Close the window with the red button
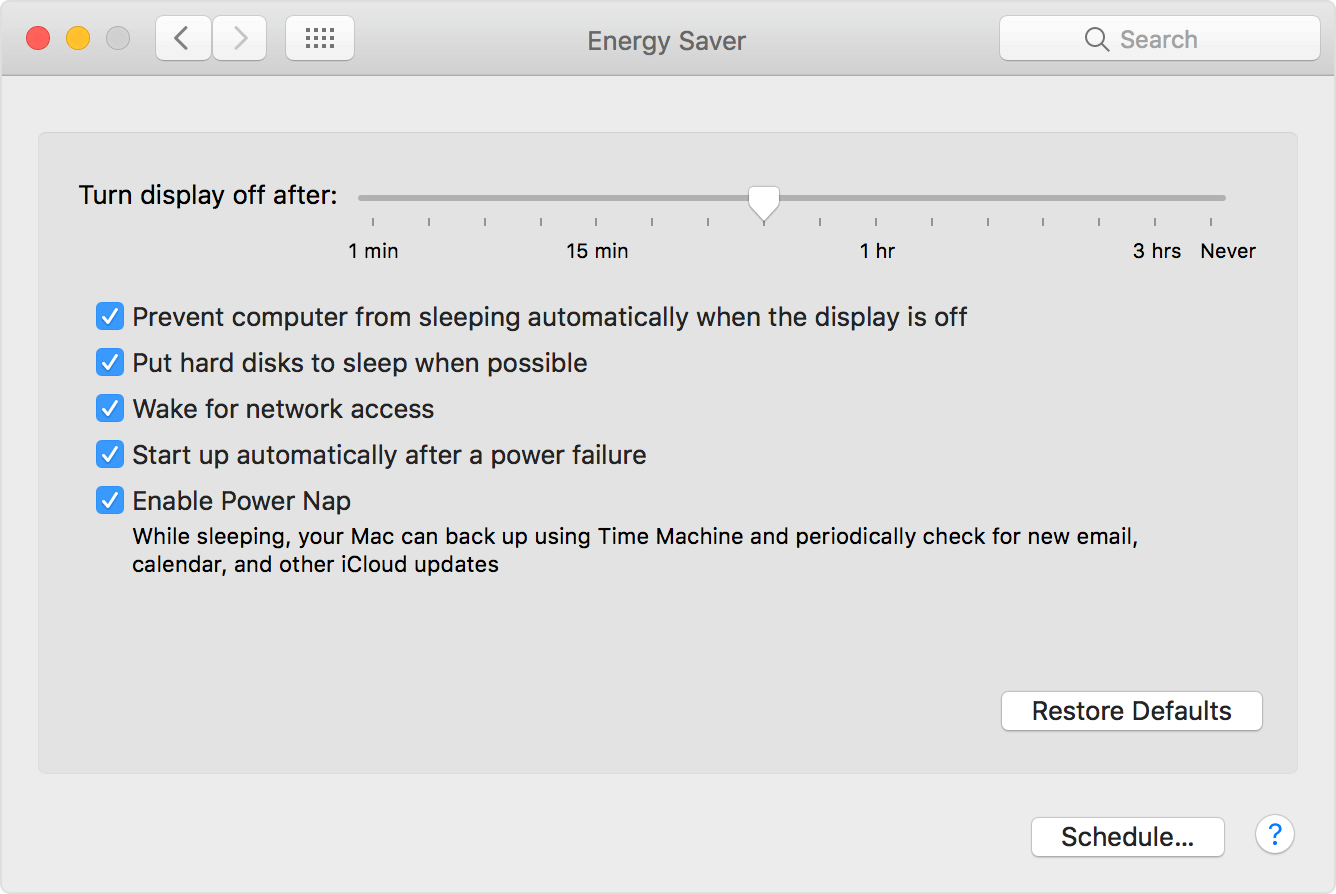This screenshot has height=894, width=1336. coord(38,39)
